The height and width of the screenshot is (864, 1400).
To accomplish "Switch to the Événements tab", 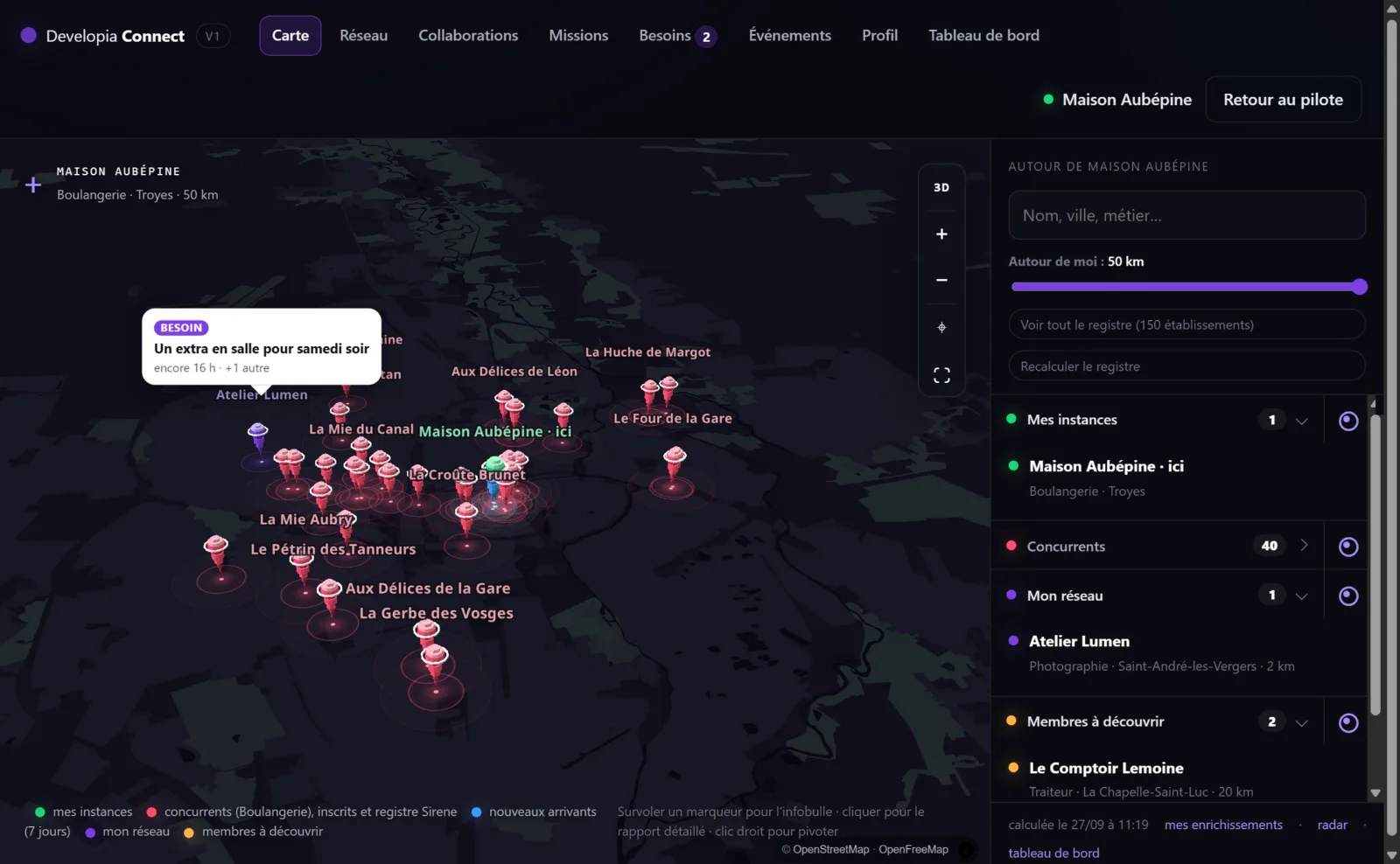I will (x=790, y=36).
